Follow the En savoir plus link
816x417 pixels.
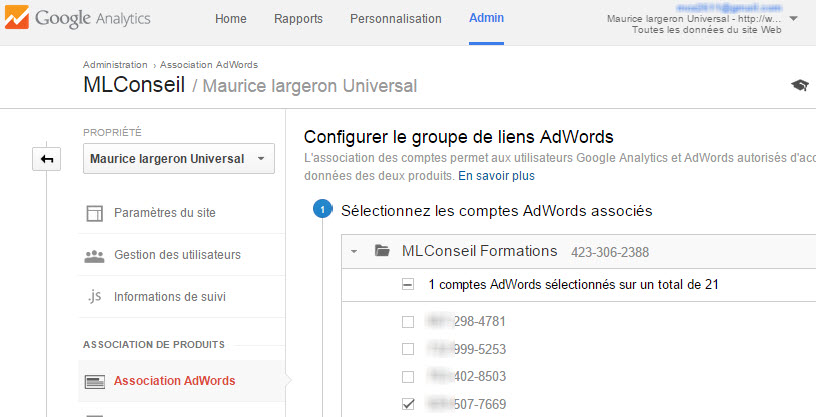tap(496, 176)
